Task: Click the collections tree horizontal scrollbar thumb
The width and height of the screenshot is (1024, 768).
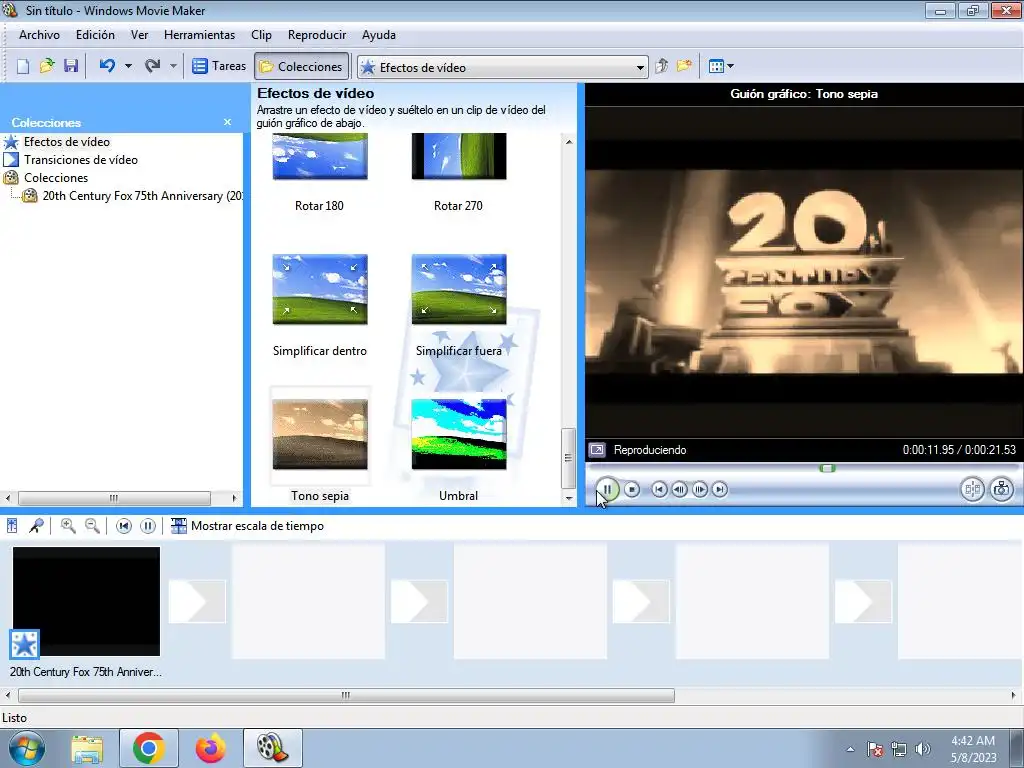Action: pos(114,498)
